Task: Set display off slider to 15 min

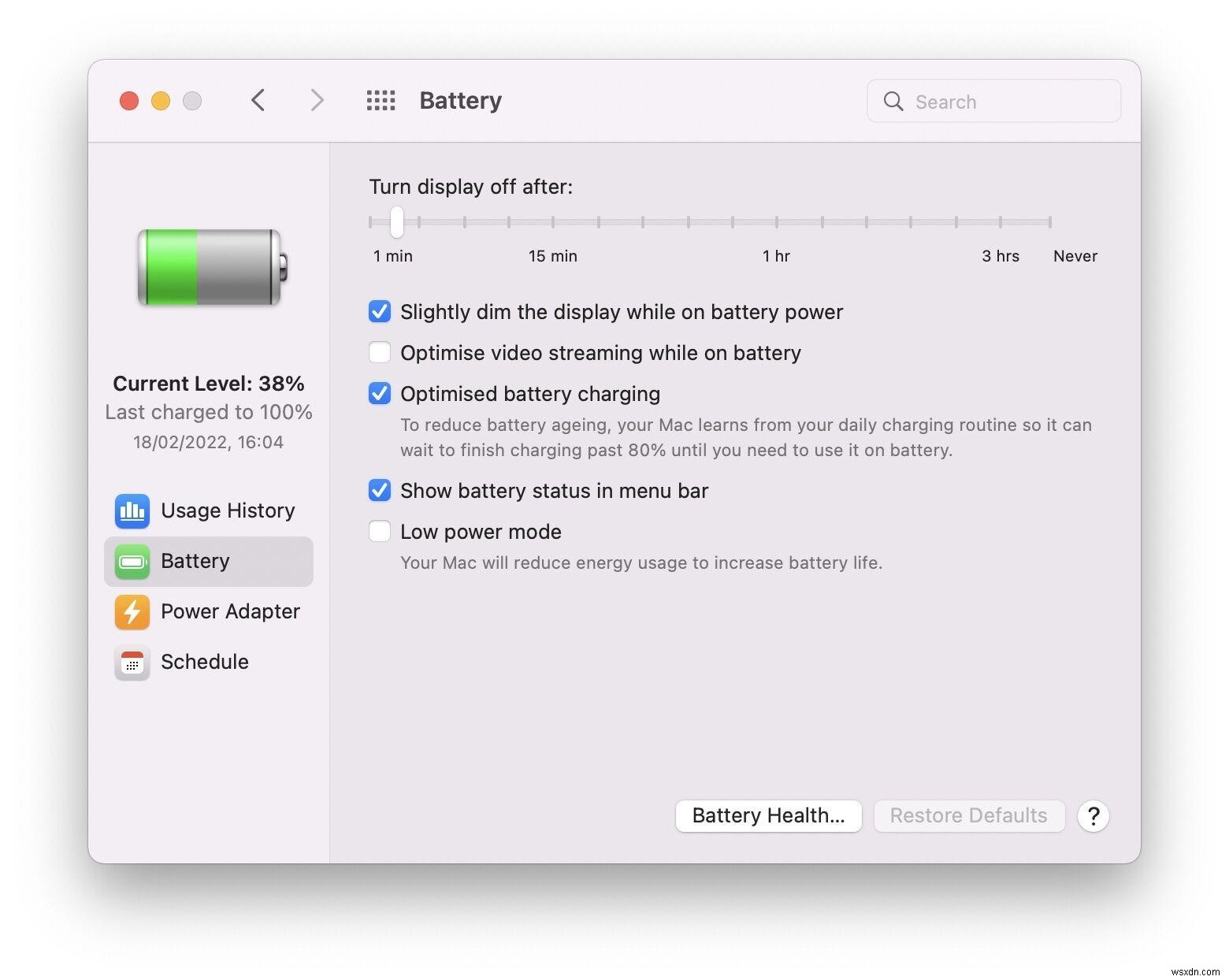Action: [x=552, y=222]
